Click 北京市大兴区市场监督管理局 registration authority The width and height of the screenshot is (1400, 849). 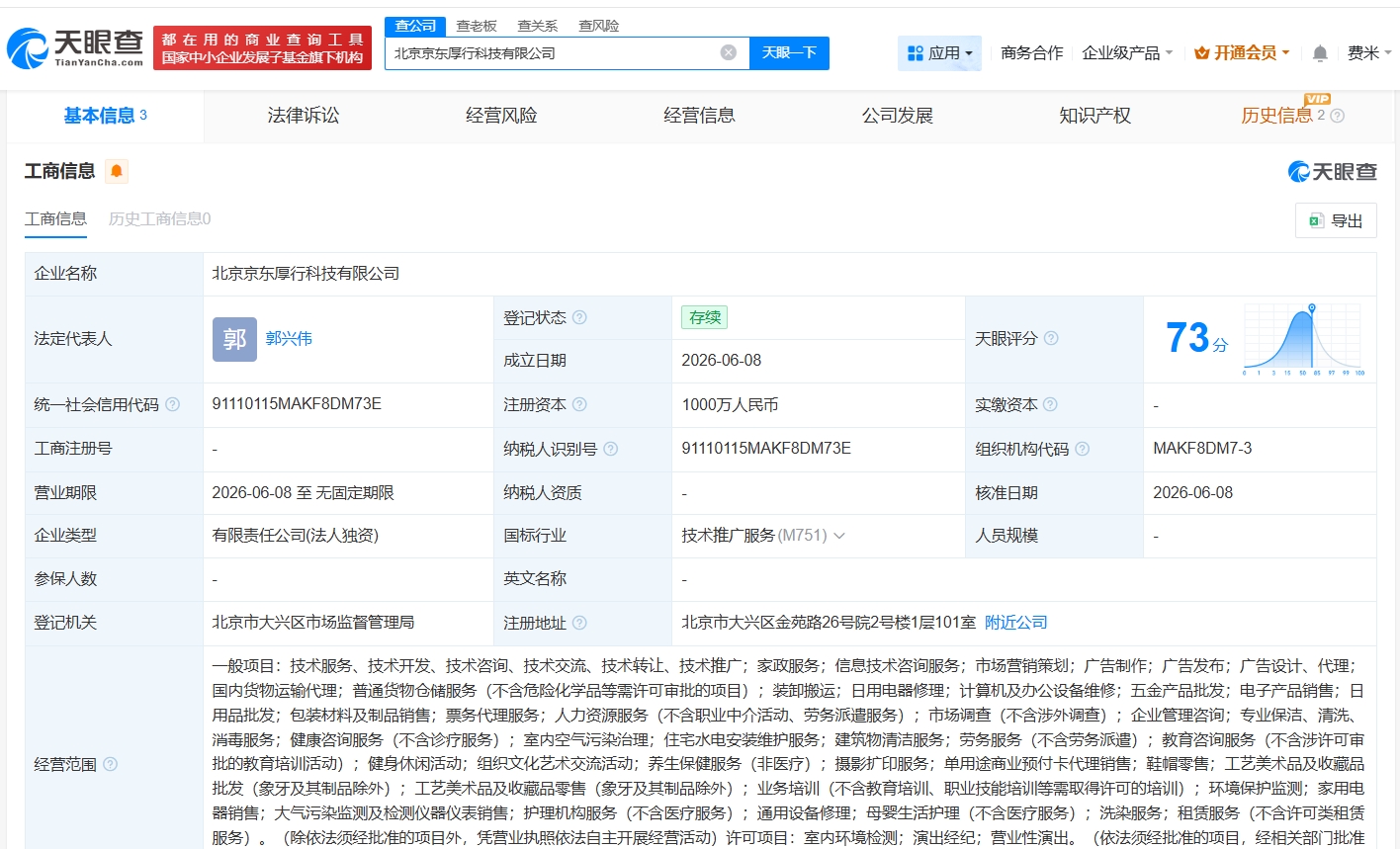tap(313, 623)
